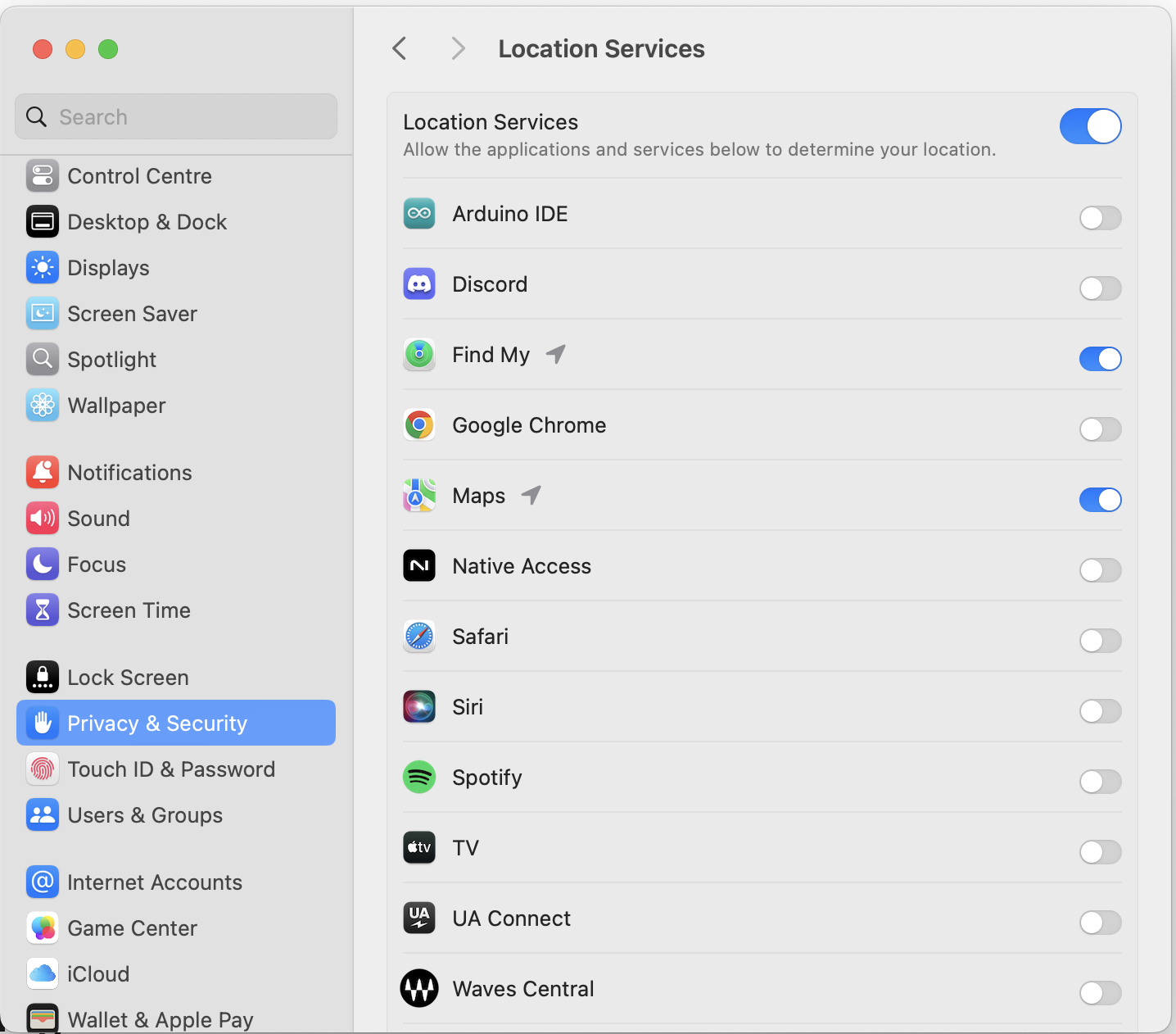Enable location access for TV app
The image size is (1176, 1034).
point(1100,852)
